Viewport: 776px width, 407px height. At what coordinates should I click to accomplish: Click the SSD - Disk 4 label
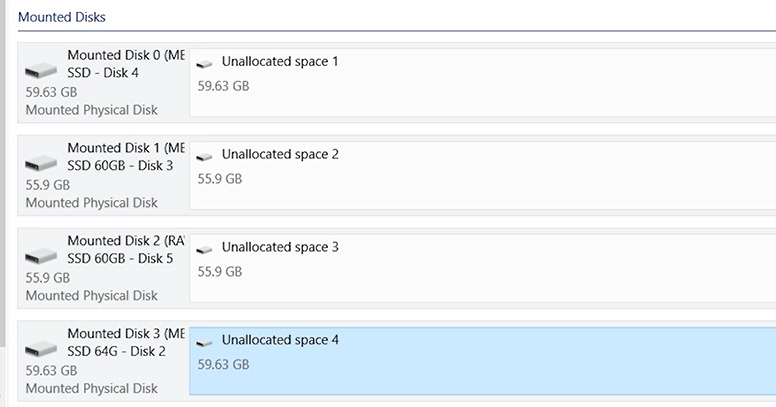[x=103, y=73]
